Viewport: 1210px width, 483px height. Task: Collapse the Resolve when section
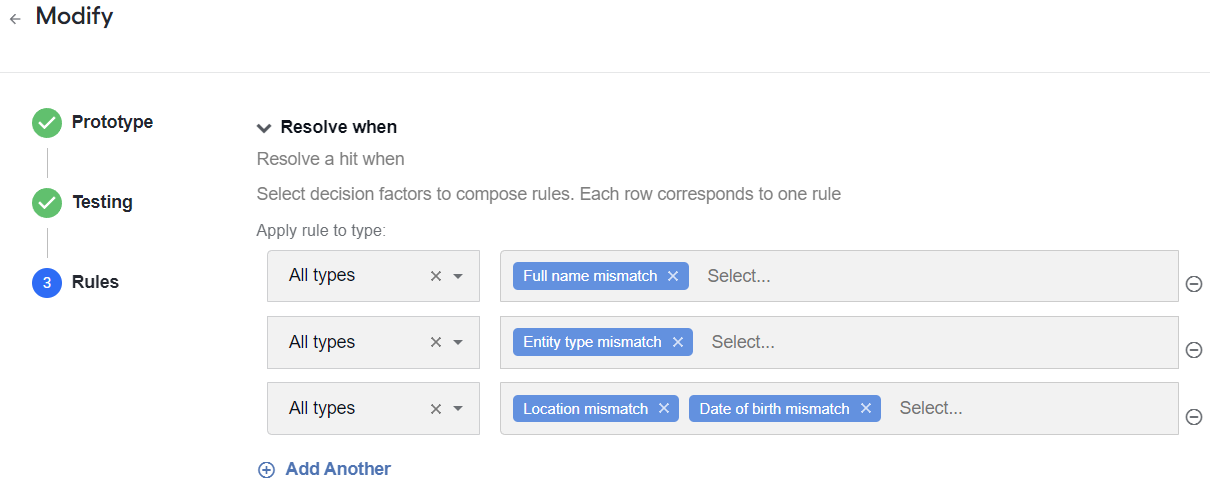[x=264, y=128]
